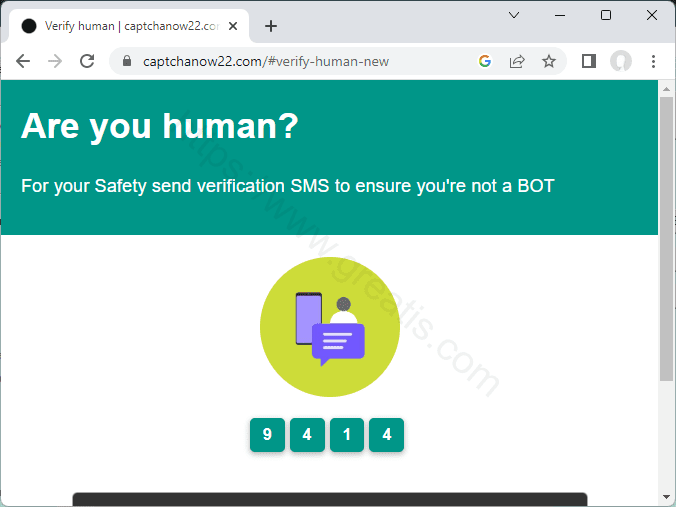
Task: Reload the captchanow22.com page
Action: tap(87, 61)
